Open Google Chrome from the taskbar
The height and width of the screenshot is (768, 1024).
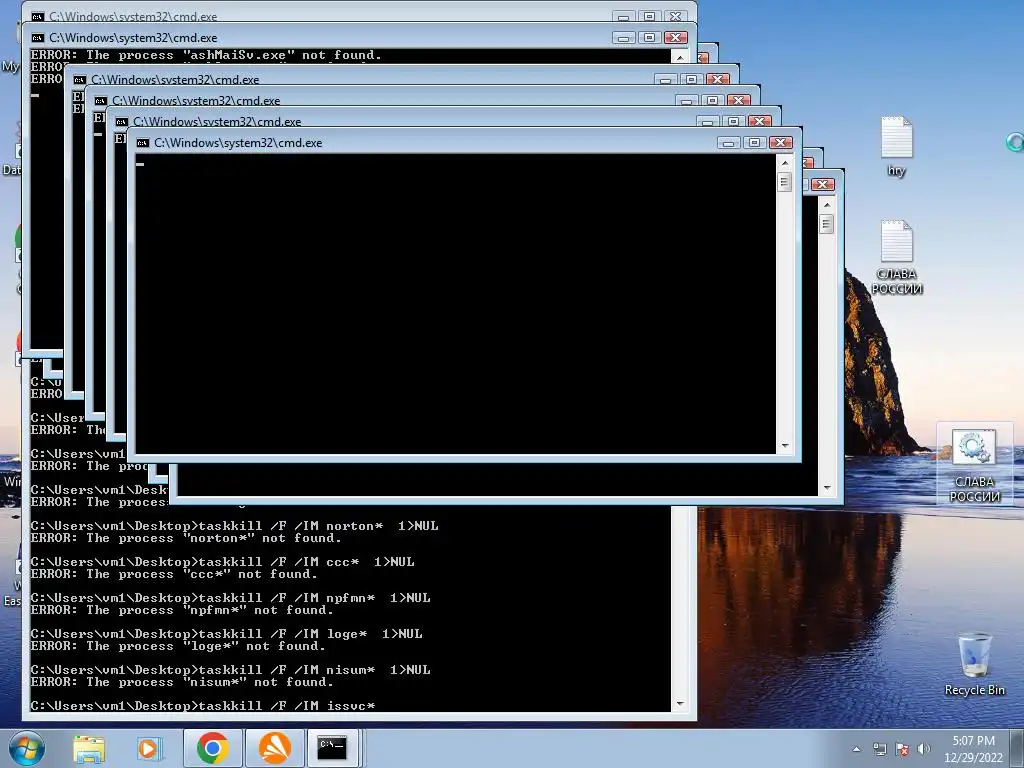(212, 748)
